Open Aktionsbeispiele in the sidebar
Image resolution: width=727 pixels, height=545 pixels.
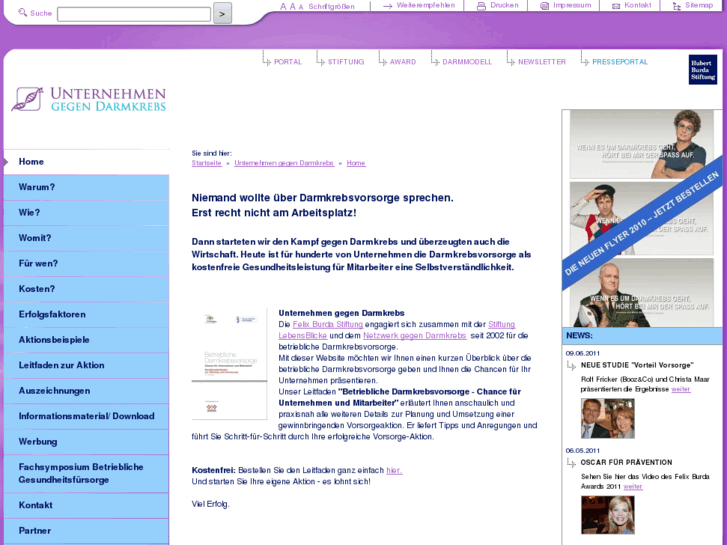pyautogui.click(x=86, y=340)
